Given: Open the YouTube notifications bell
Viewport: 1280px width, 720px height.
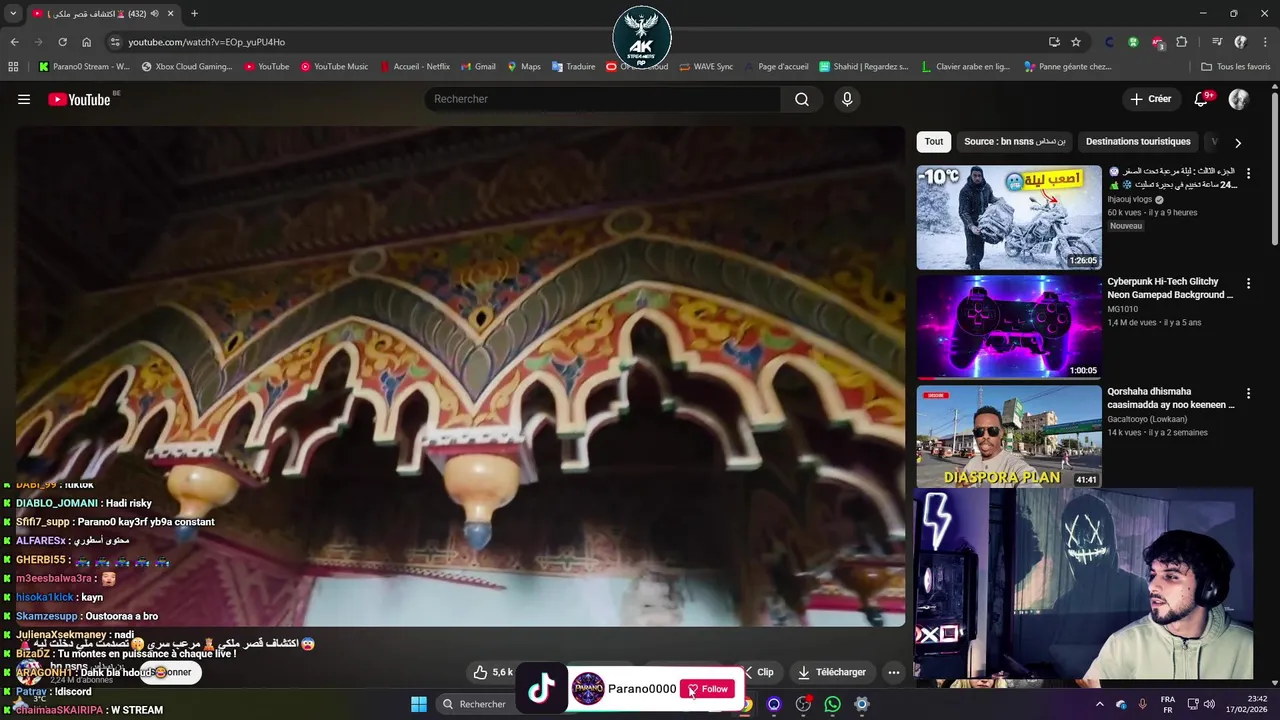Looking at the screenshot, I should point(1202,99).
